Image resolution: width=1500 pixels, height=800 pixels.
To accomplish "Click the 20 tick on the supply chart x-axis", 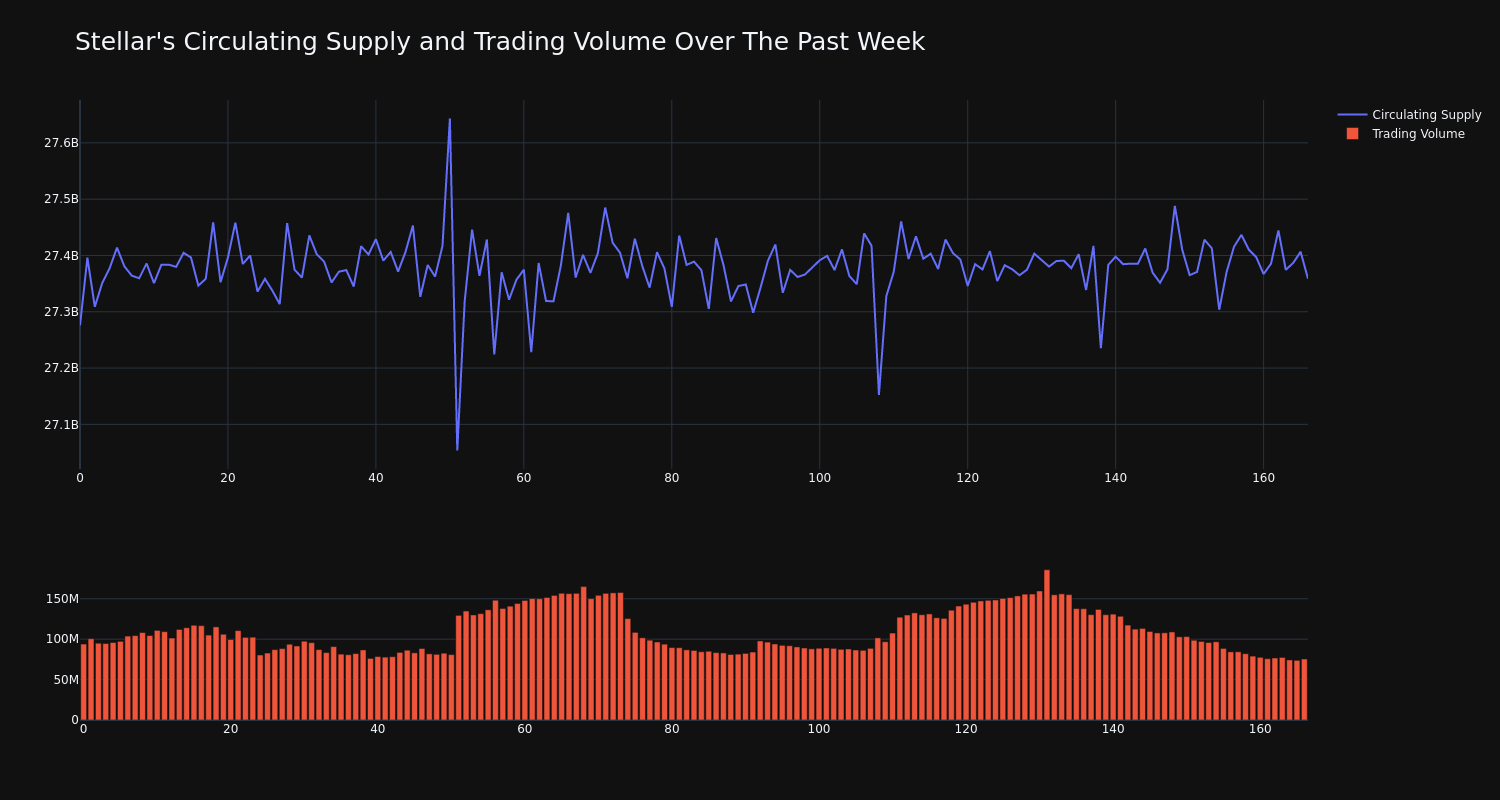I will [228, 478].
